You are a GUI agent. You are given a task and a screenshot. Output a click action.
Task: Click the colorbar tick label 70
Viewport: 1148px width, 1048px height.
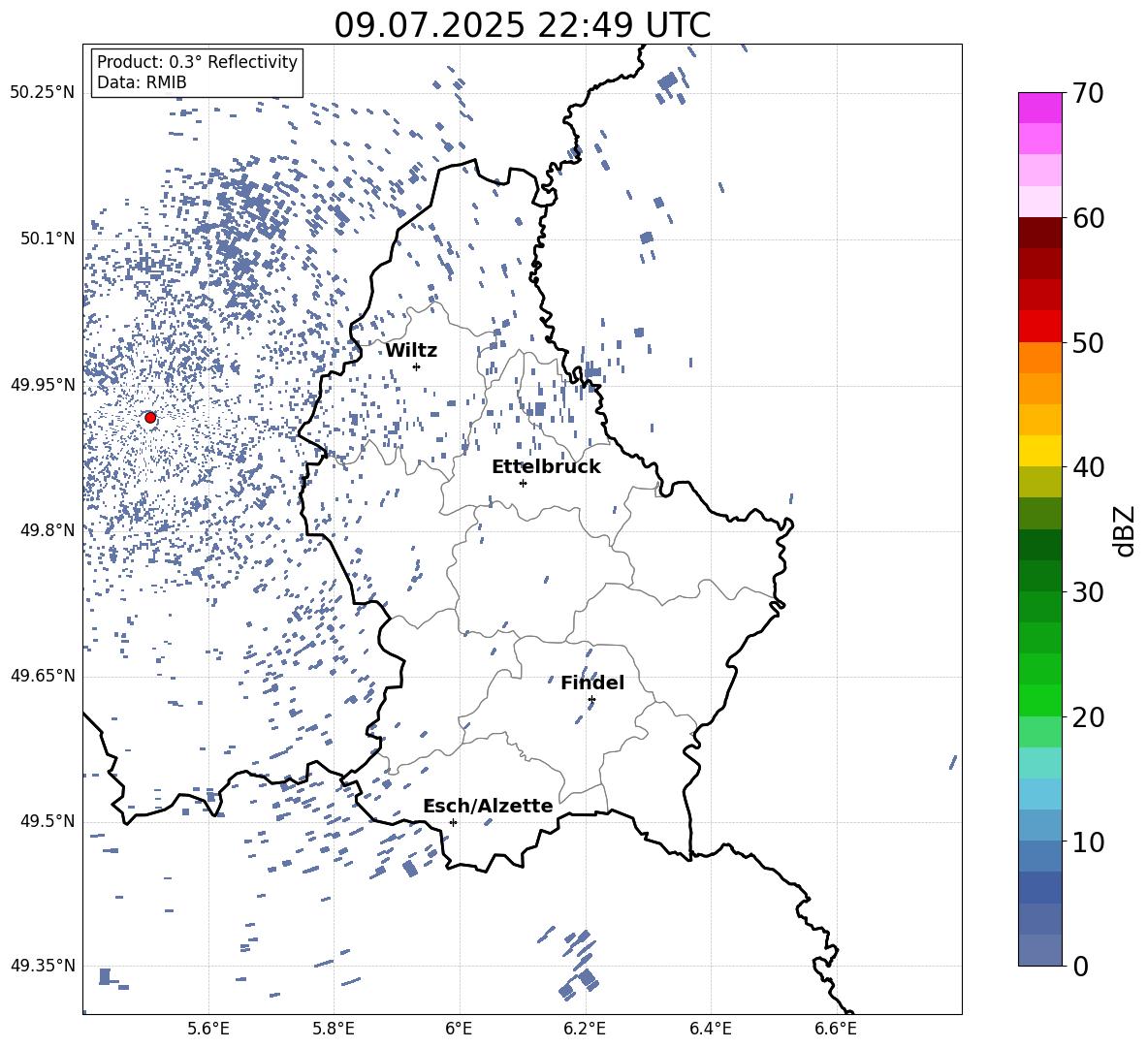coord(1089,94)
